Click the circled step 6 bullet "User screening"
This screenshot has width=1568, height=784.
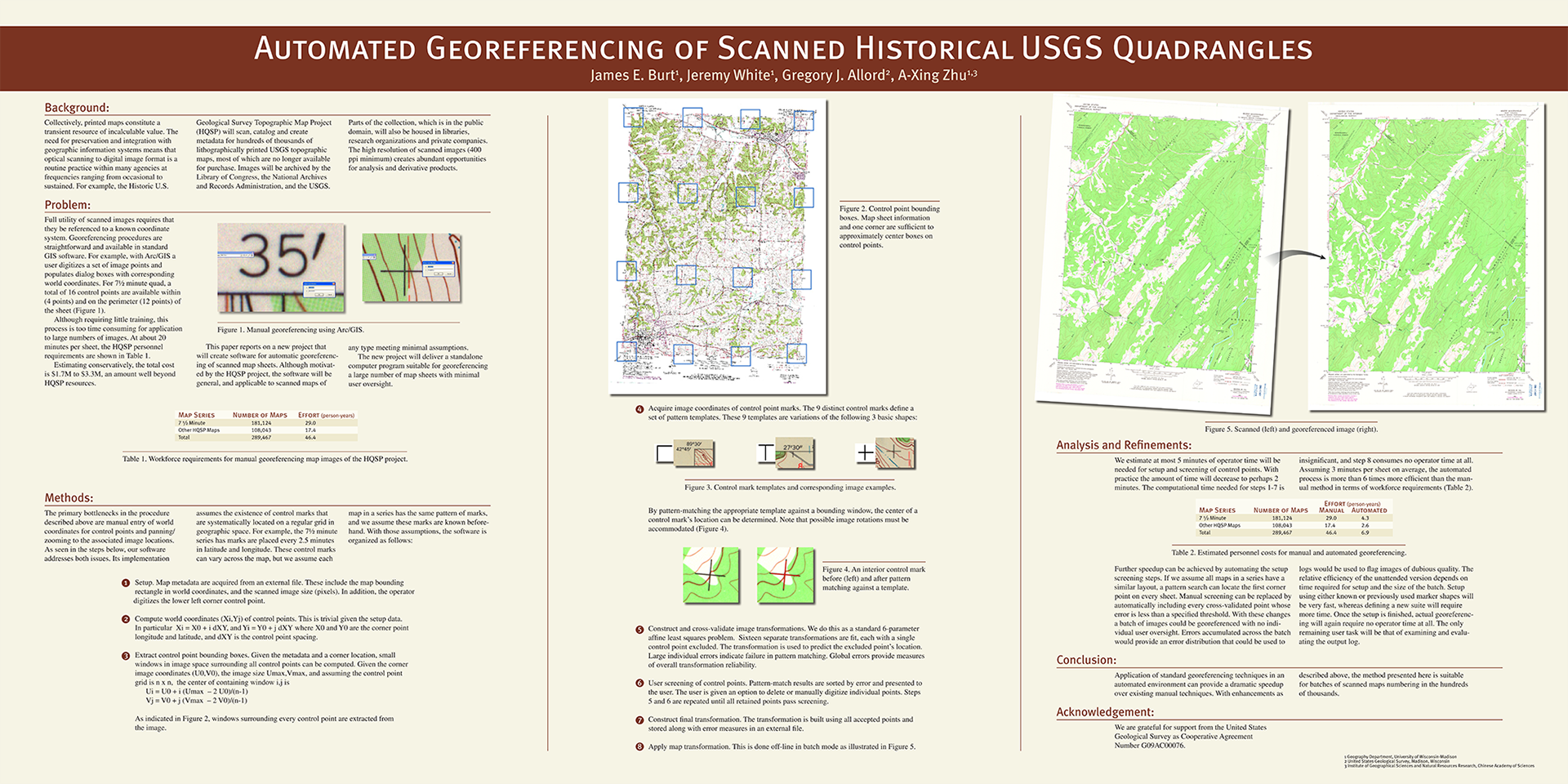click(639, 684)
